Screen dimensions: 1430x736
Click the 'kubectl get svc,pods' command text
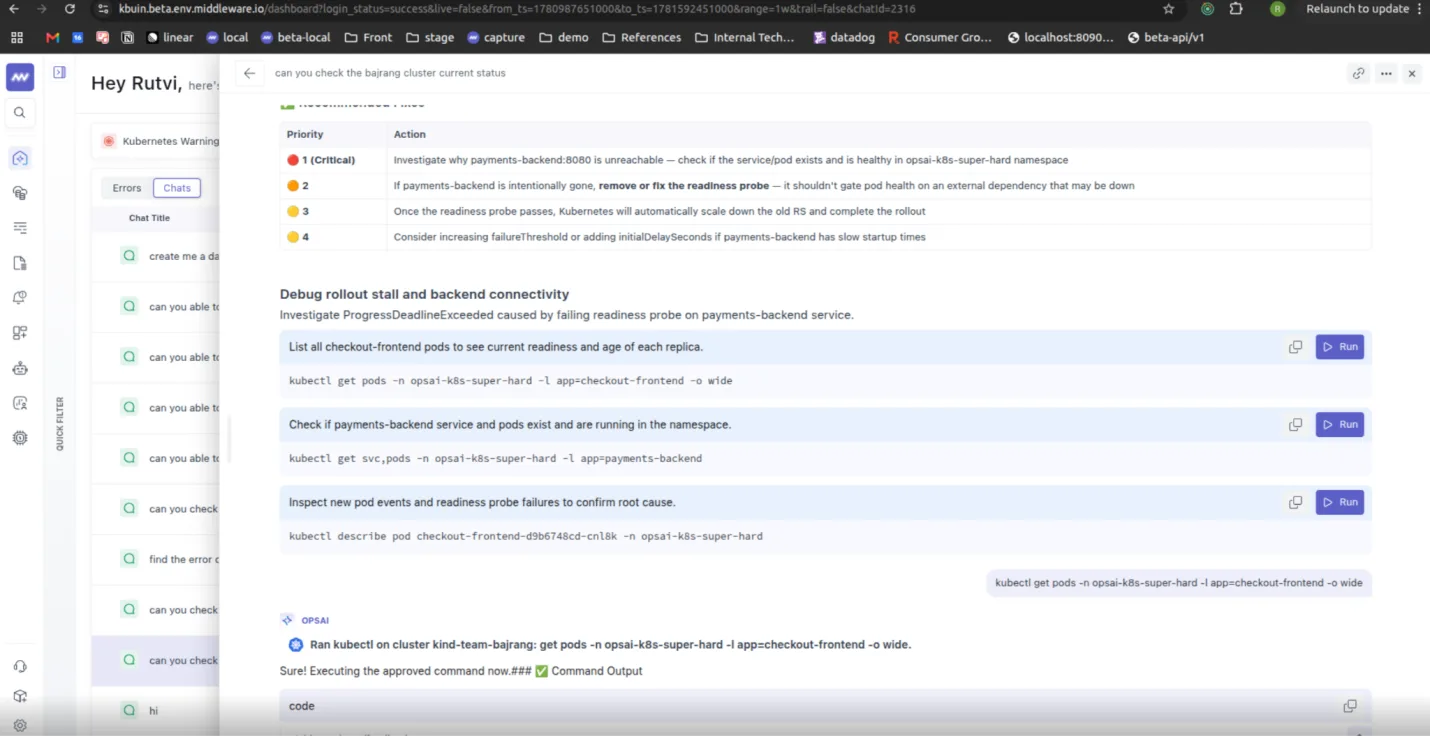coord(495,459)
